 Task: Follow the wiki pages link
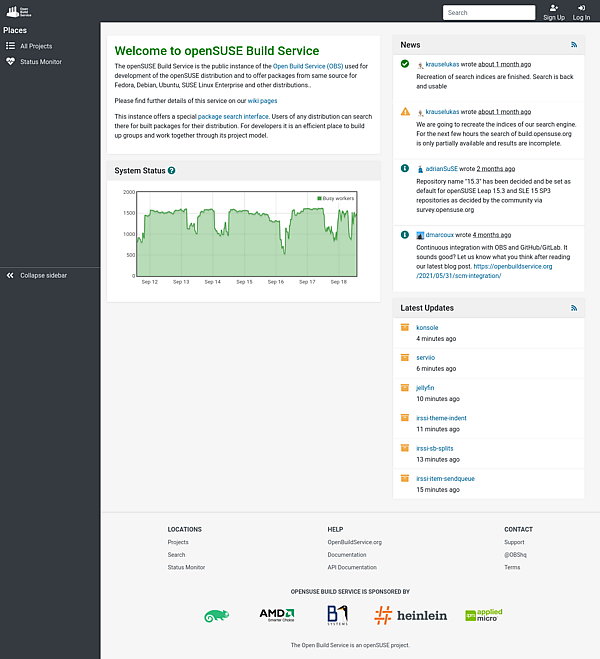tap(262, 100)
